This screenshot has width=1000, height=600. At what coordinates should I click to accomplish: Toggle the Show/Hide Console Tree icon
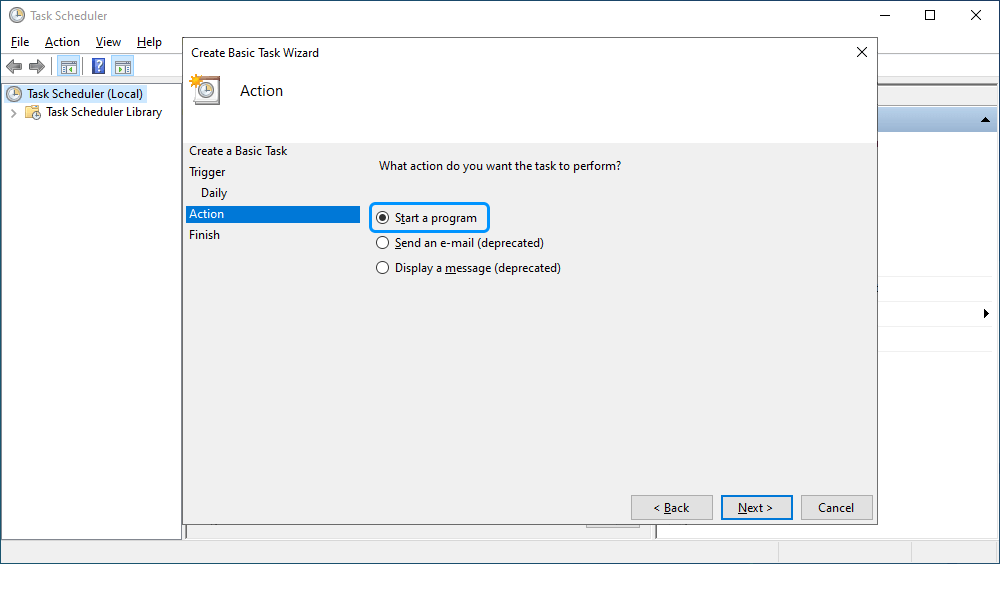[69, 66]
